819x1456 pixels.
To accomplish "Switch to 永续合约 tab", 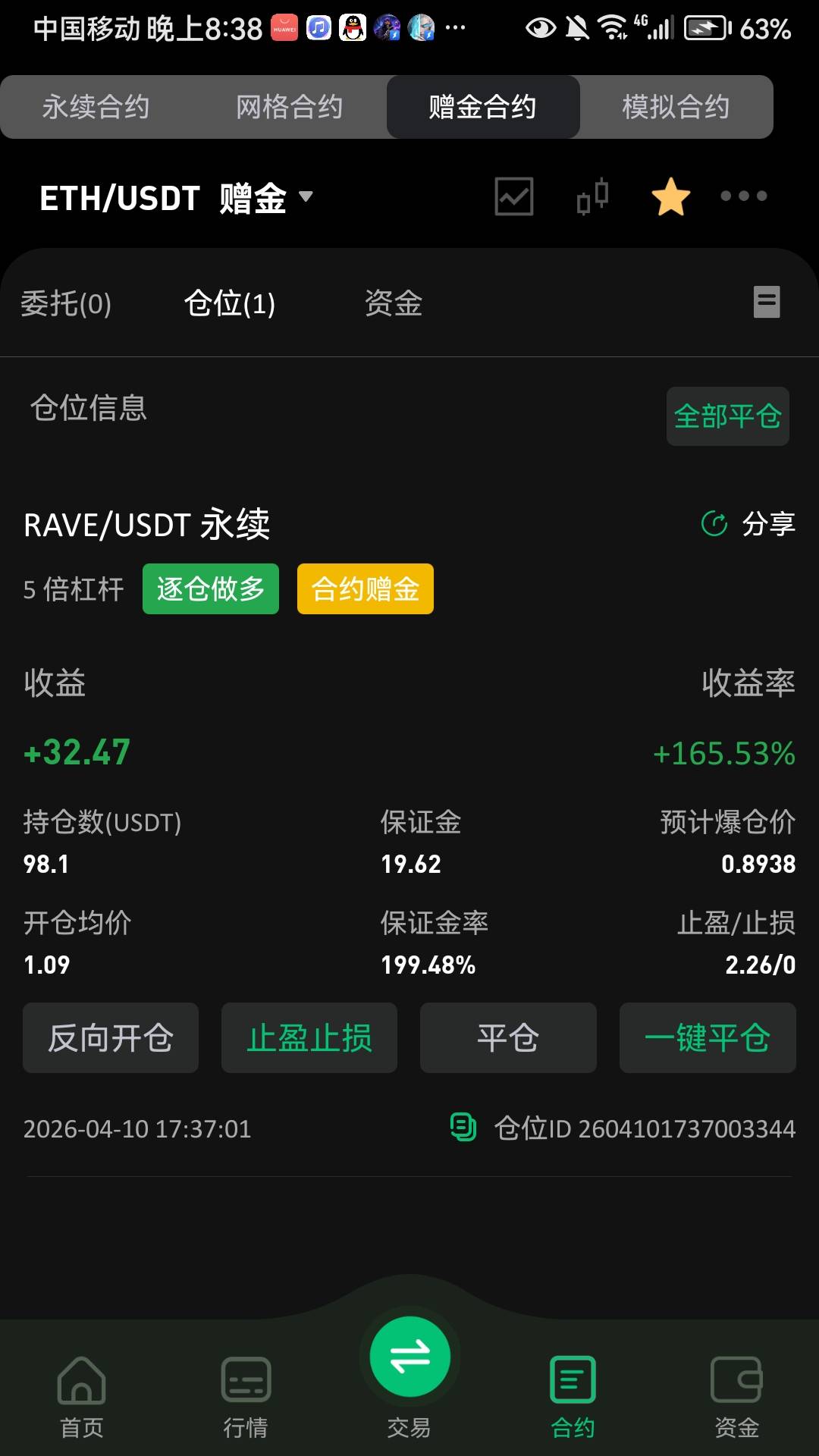I will click(x=96, y=107).
